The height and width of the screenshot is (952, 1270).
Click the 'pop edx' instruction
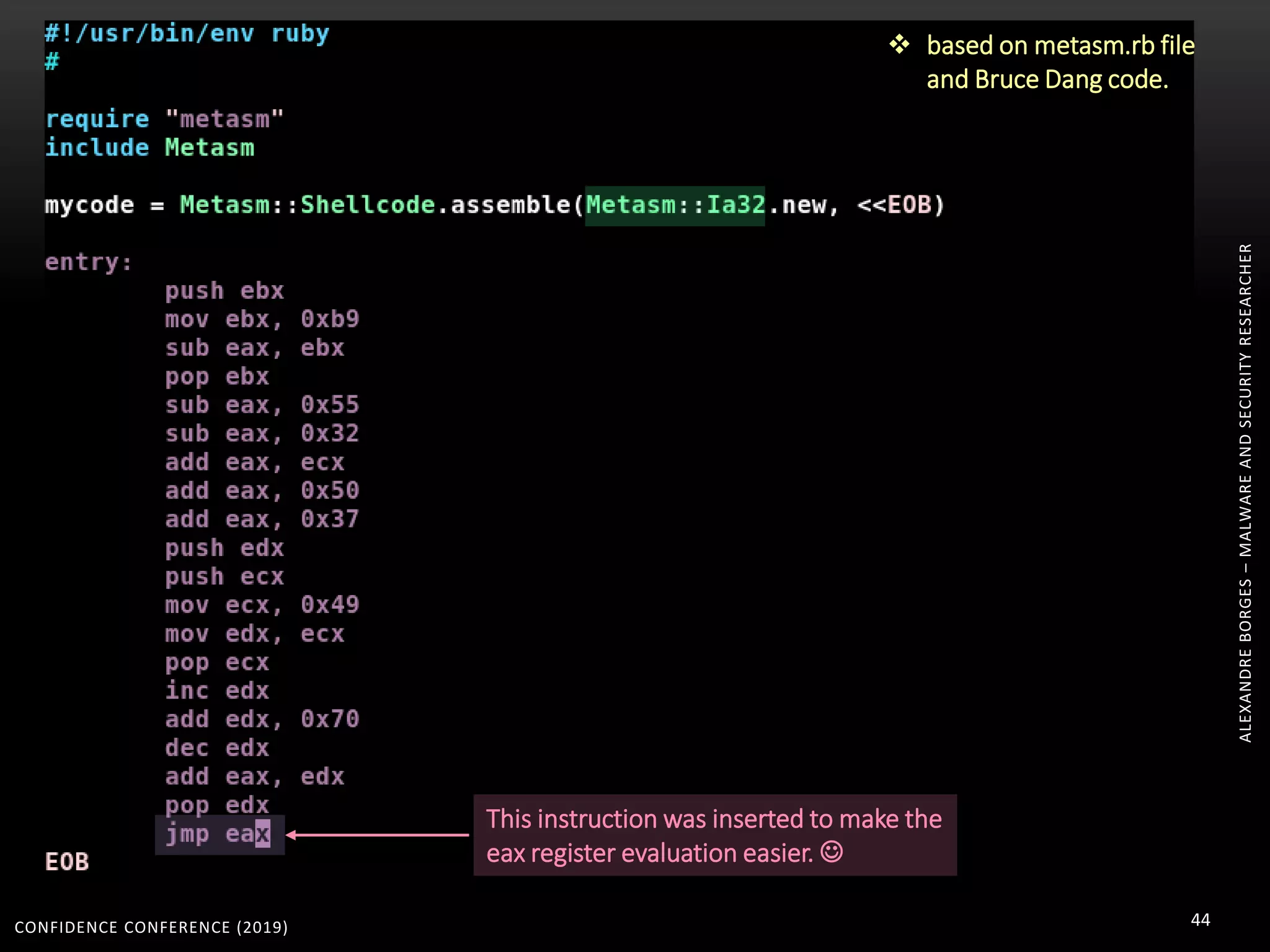pos(217,805)
